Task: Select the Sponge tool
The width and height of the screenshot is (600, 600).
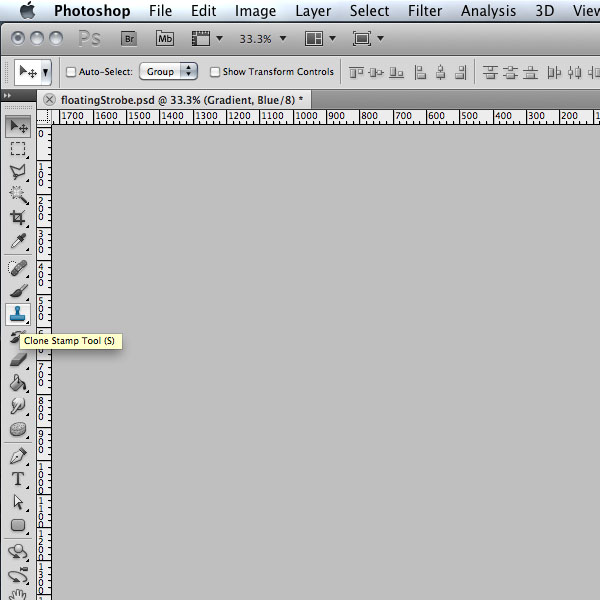Action: [x=18, y=429]
